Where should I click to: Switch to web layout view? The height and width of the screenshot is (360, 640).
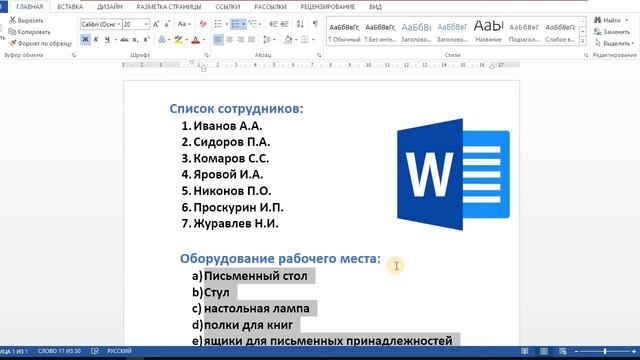(562, 351)
